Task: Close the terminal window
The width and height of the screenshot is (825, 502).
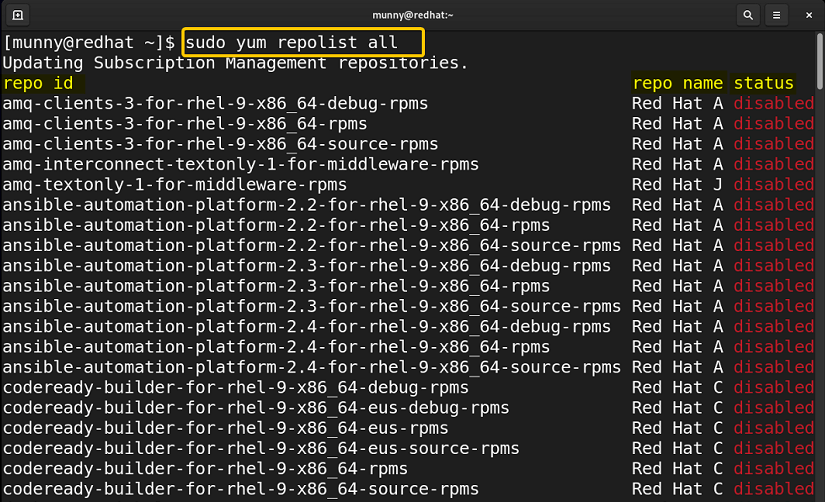Action: (x=809, y=15)
